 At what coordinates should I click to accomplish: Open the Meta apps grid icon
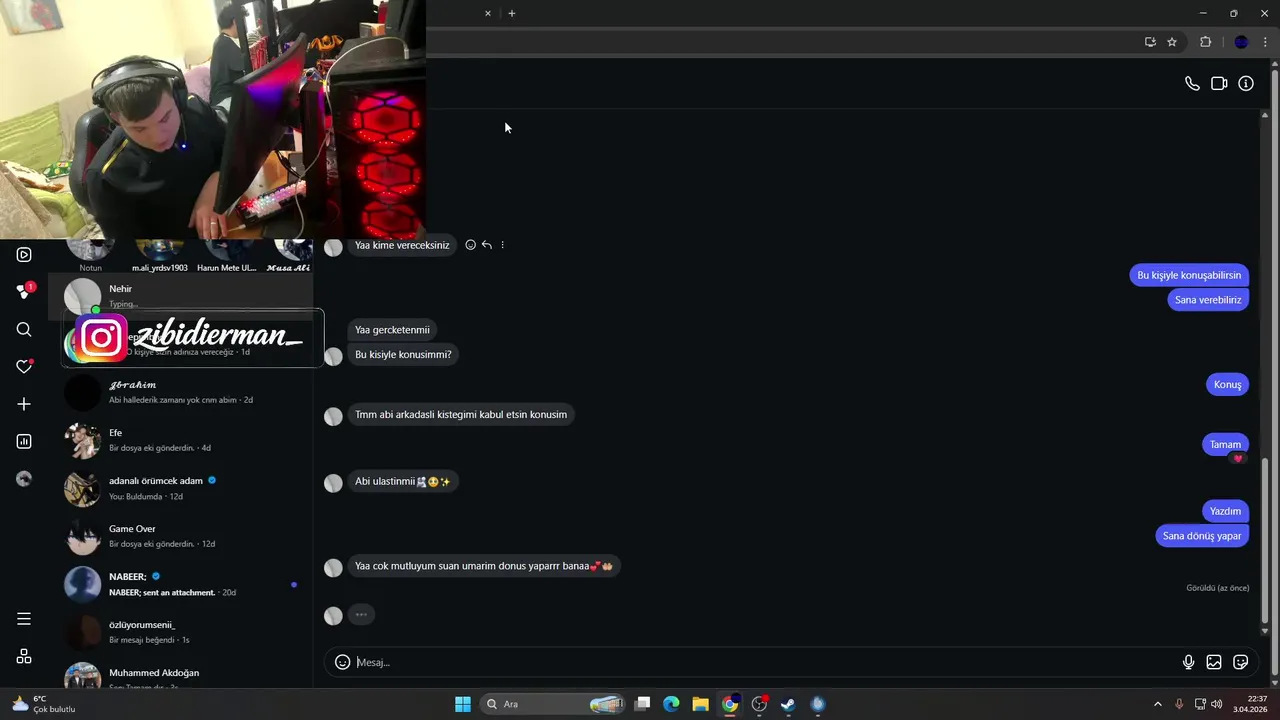pyautogui.click(x=24, y=657)
